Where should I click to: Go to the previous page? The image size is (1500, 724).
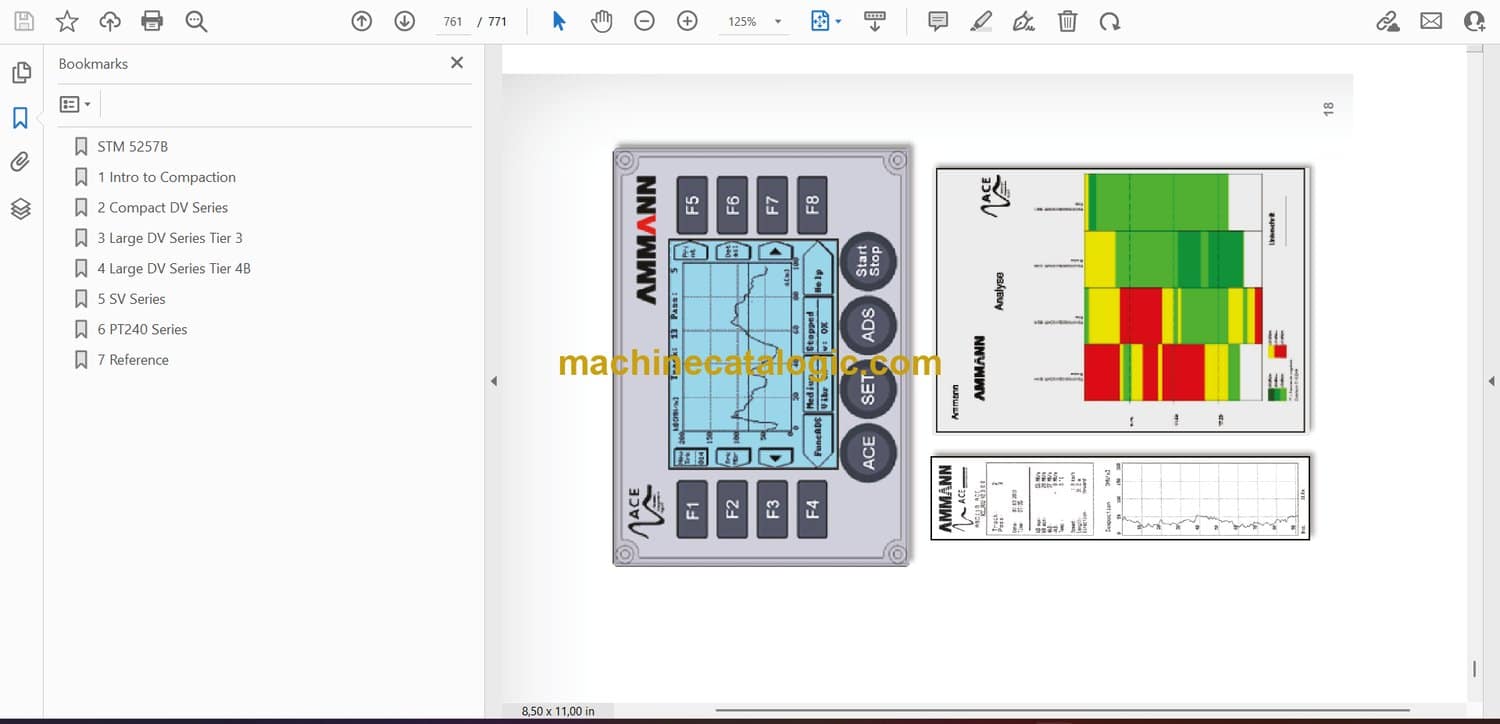(x=362, y=21)
